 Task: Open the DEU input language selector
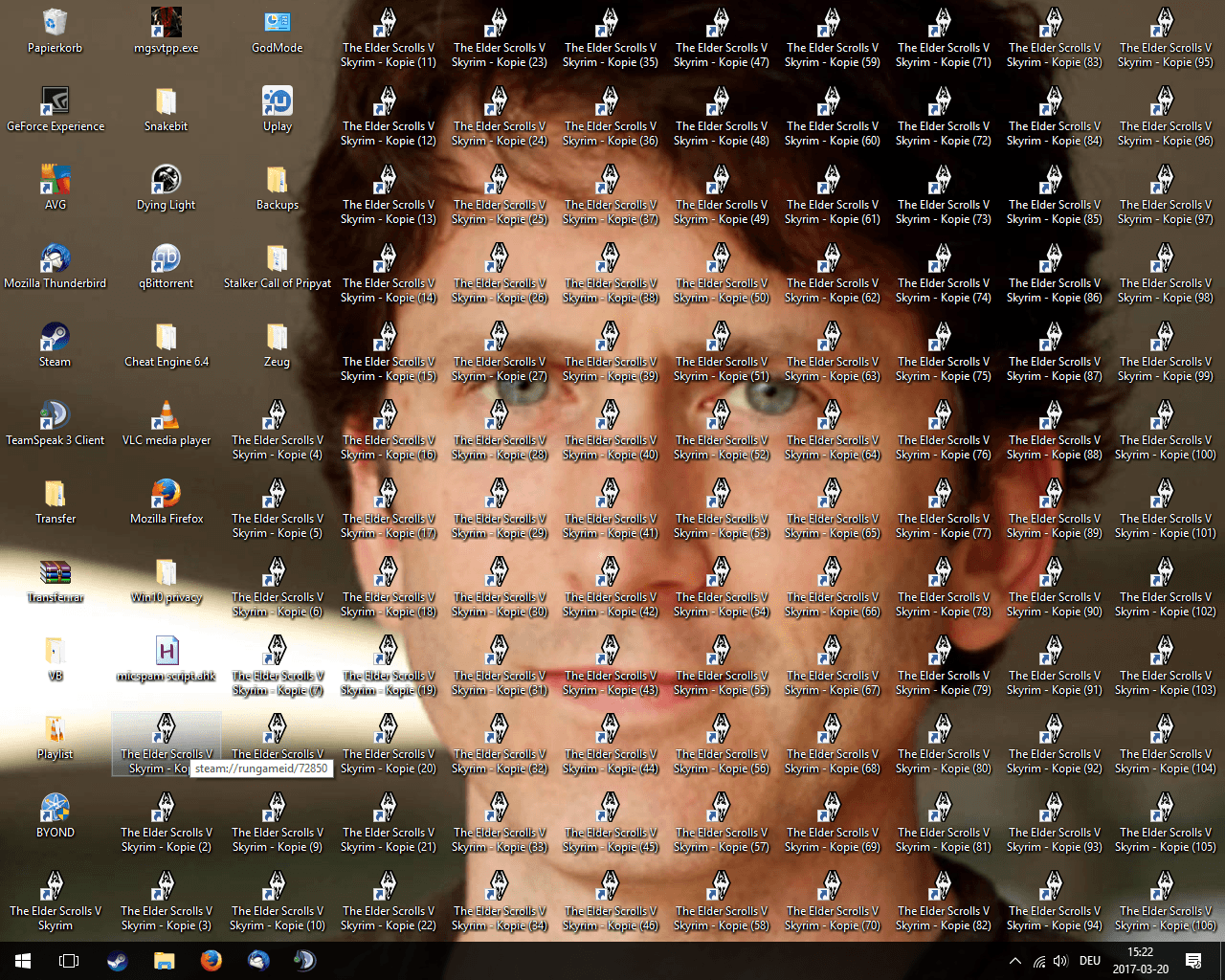click(x=1089, y=961)
